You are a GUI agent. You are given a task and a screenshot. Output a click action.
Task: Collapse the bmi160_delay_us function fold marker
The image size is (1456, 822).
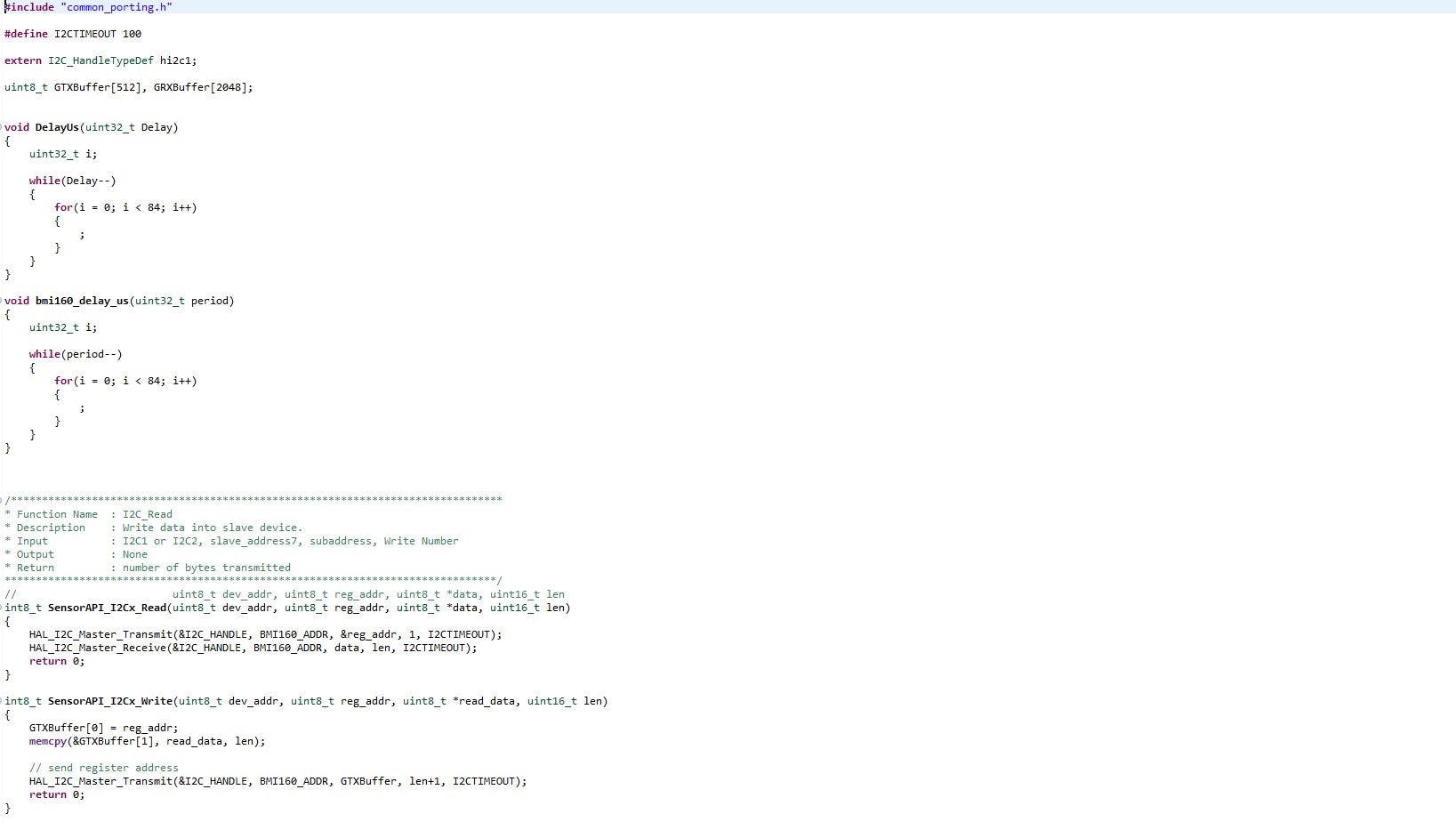click(x=2, y=301)
